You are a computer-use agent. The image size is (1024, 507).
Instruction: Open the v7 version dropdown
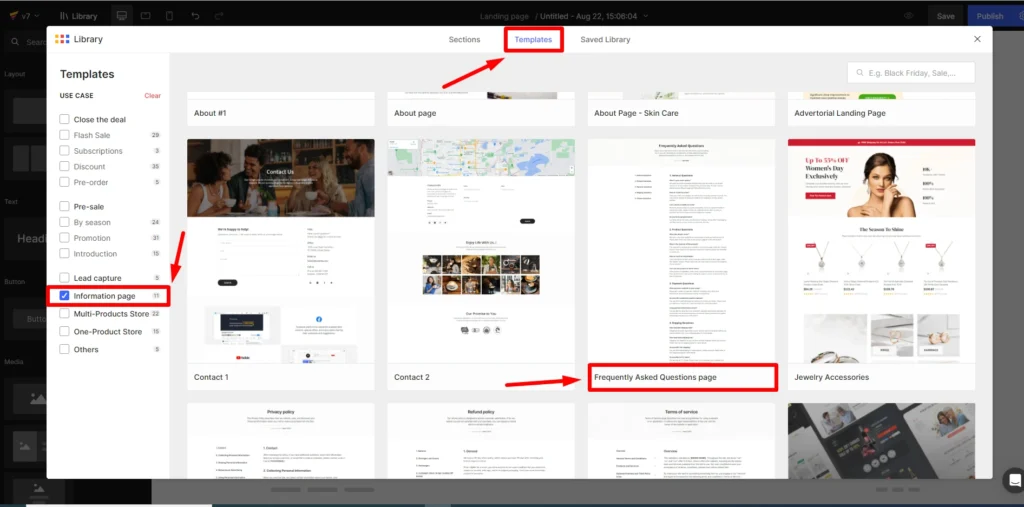[x=25, y=16]
